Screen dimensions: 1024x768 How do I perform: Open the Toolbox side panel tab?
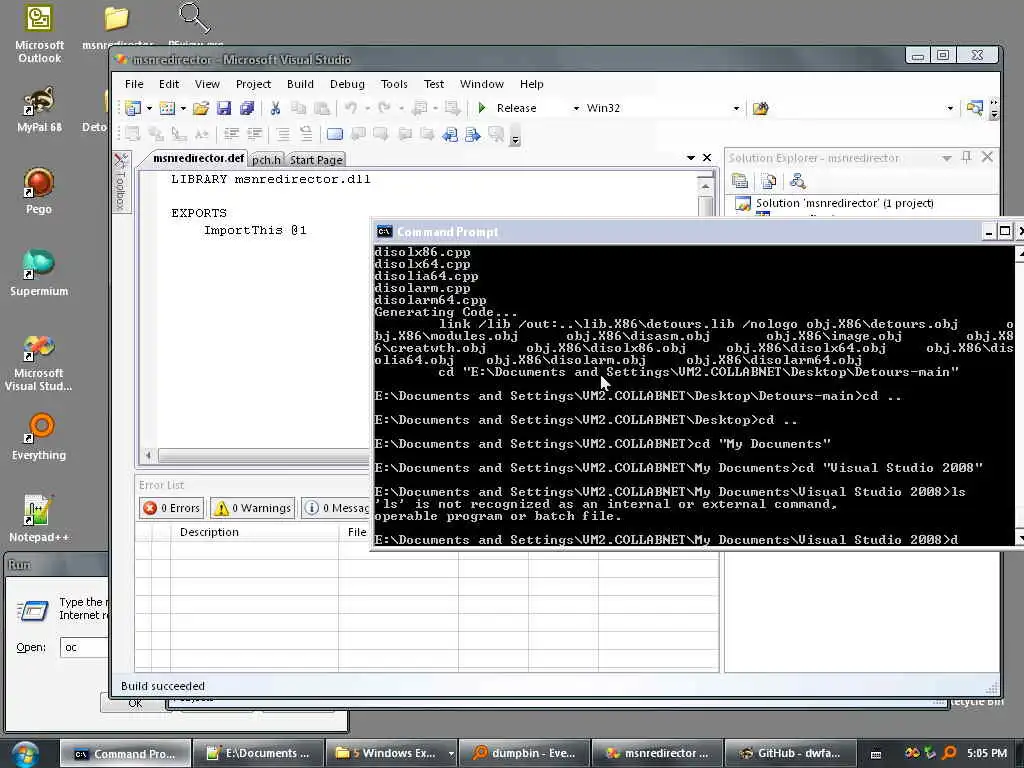pyautogui.click(x=121, y=182)
